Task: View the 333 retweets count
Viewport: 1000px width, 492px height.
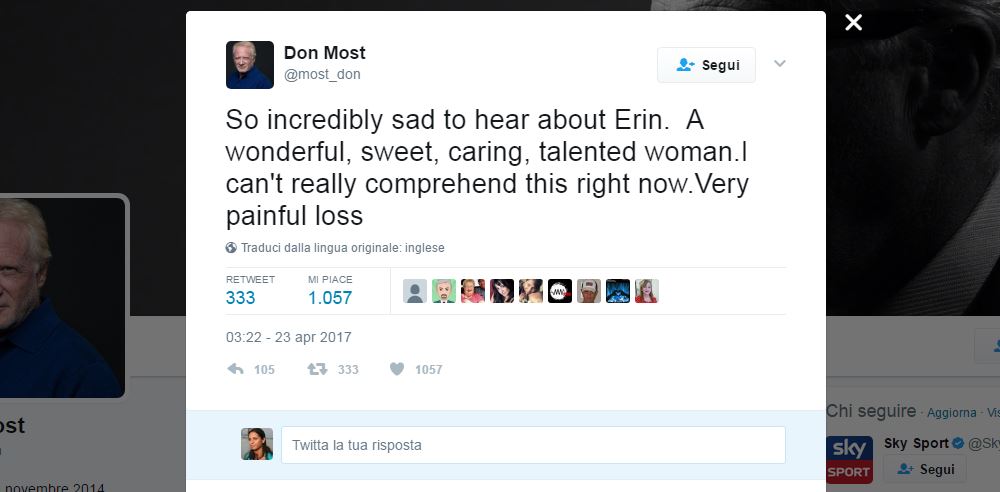Action: pos(240,298)
